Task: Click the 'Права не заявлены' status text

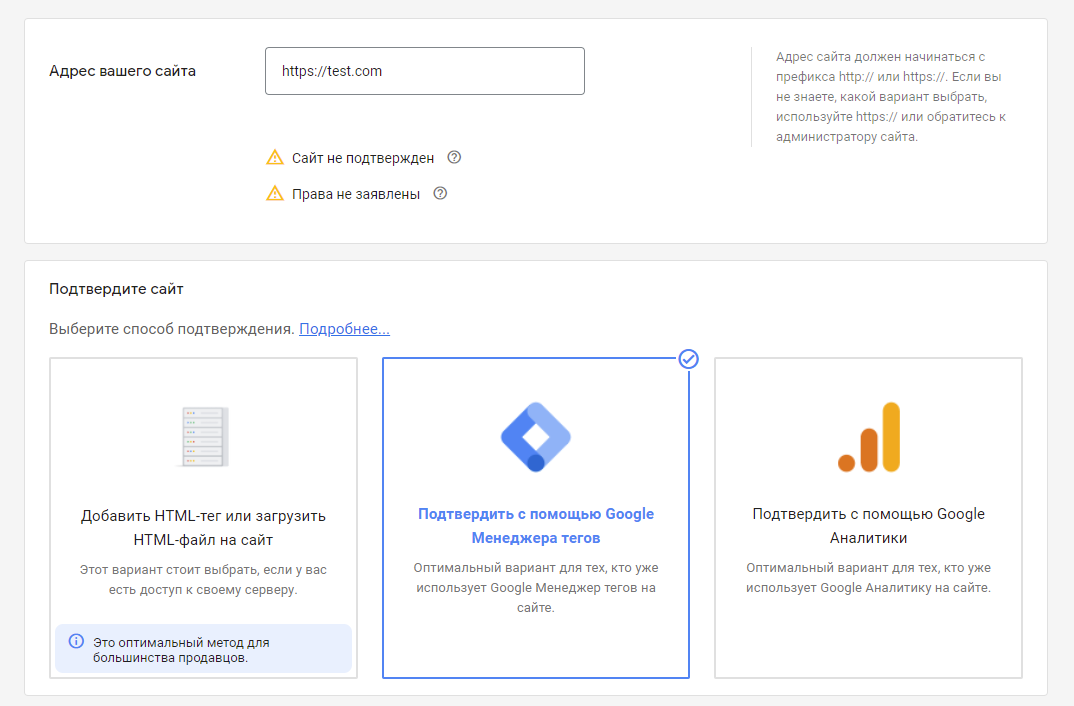Action: pyautogui.click(x=356, y=194)
